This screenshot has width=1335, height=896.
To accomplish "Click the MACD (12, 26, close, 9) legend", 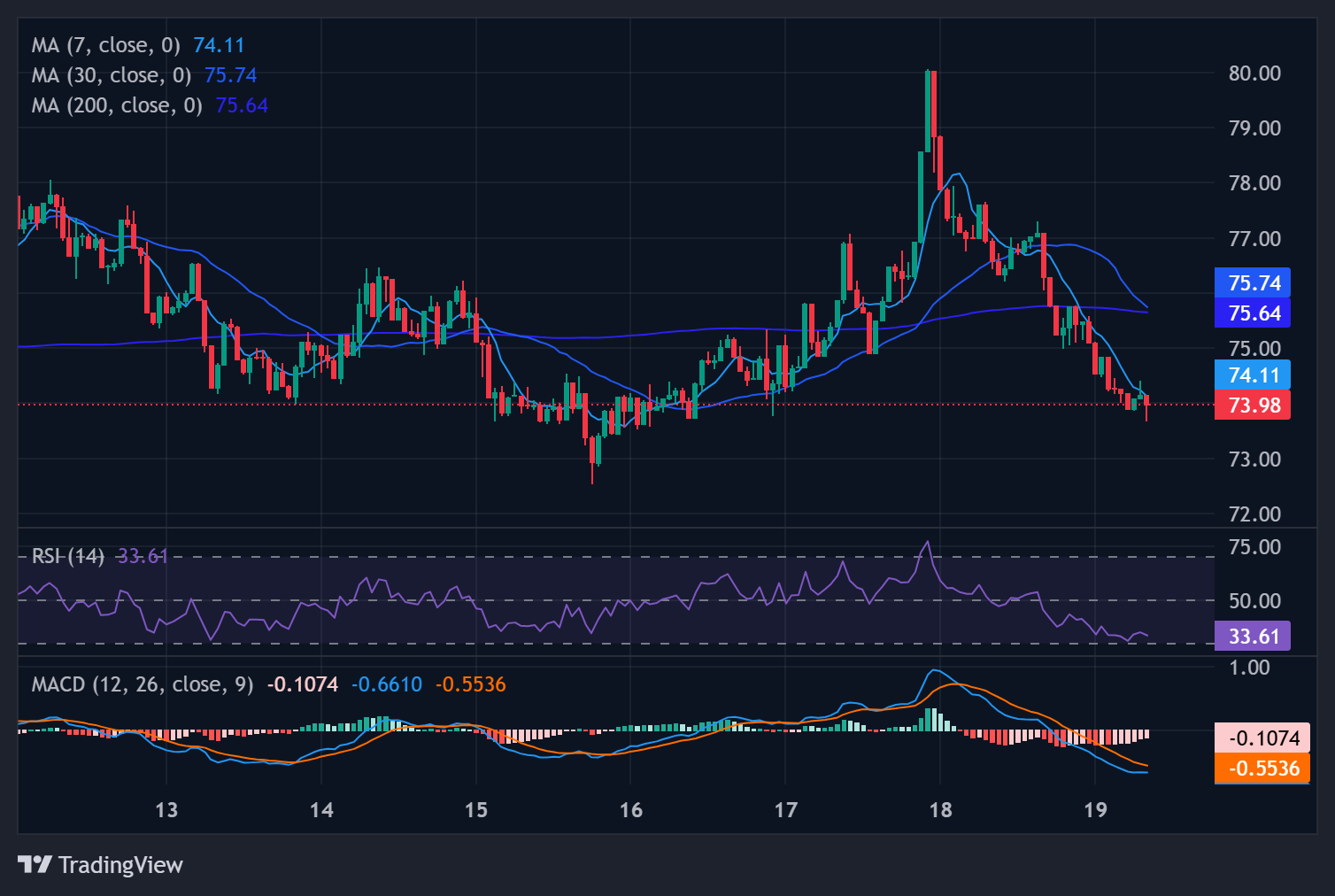I will (x=142, y=684).
